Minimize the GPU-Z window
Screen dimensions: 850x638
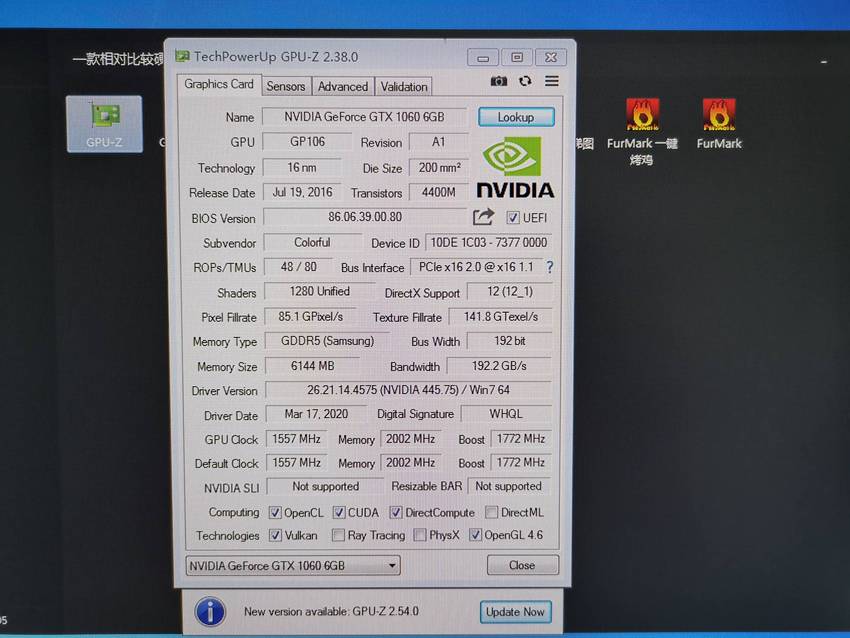(x=483, y=57)
